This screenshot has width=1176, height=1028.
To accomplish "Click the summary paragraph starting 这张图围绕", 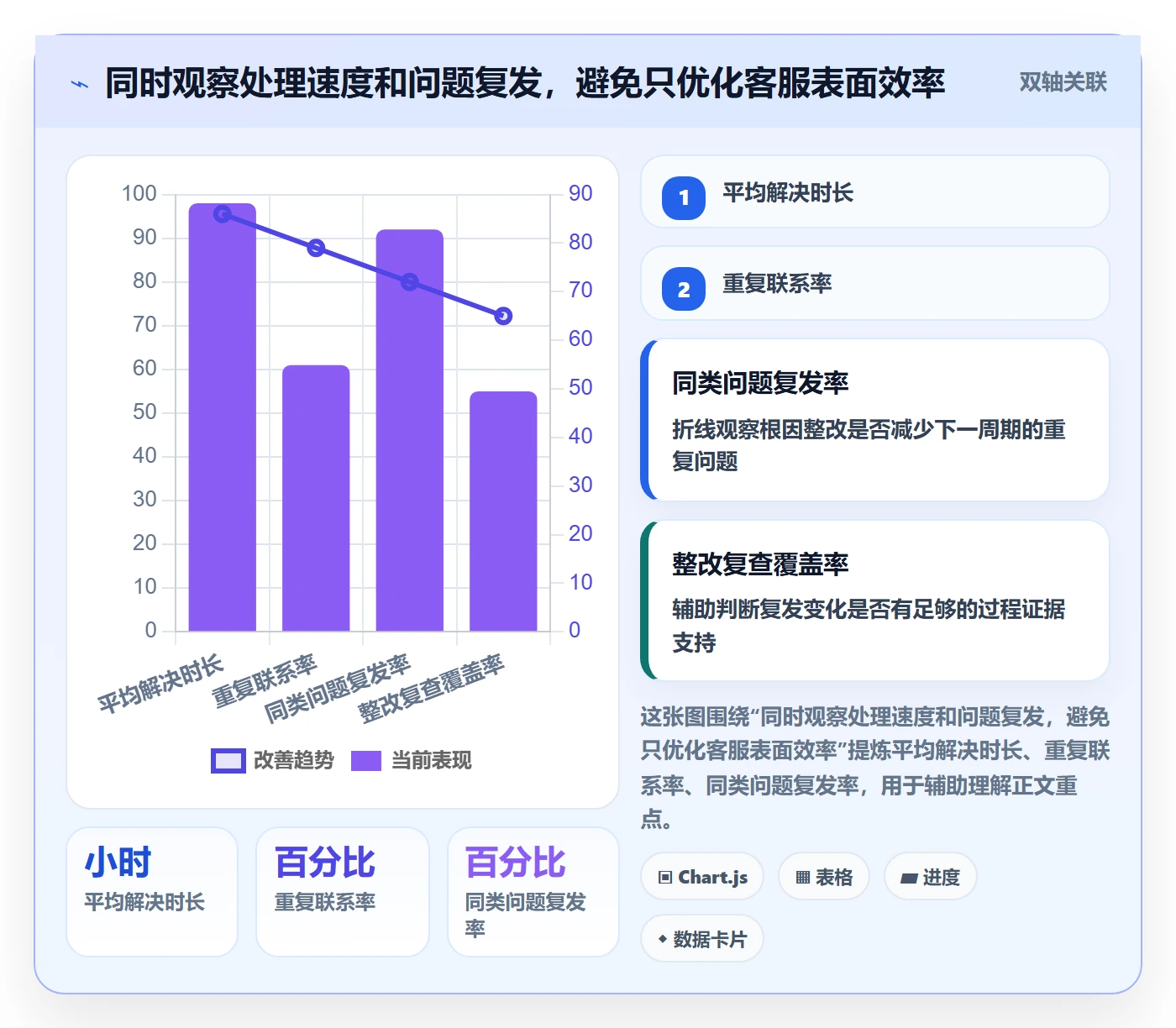I will coord(875,768).
